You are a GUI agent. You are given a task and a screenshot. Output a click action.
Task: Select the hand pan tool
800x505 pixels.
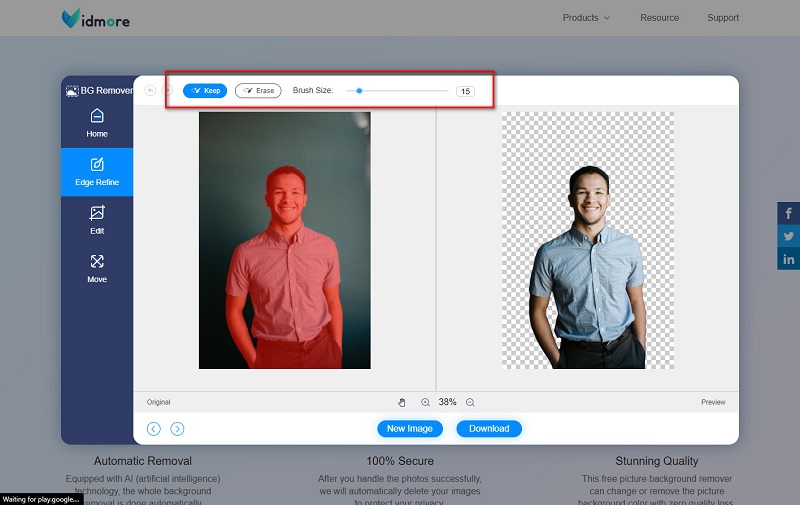pos(402,402)
